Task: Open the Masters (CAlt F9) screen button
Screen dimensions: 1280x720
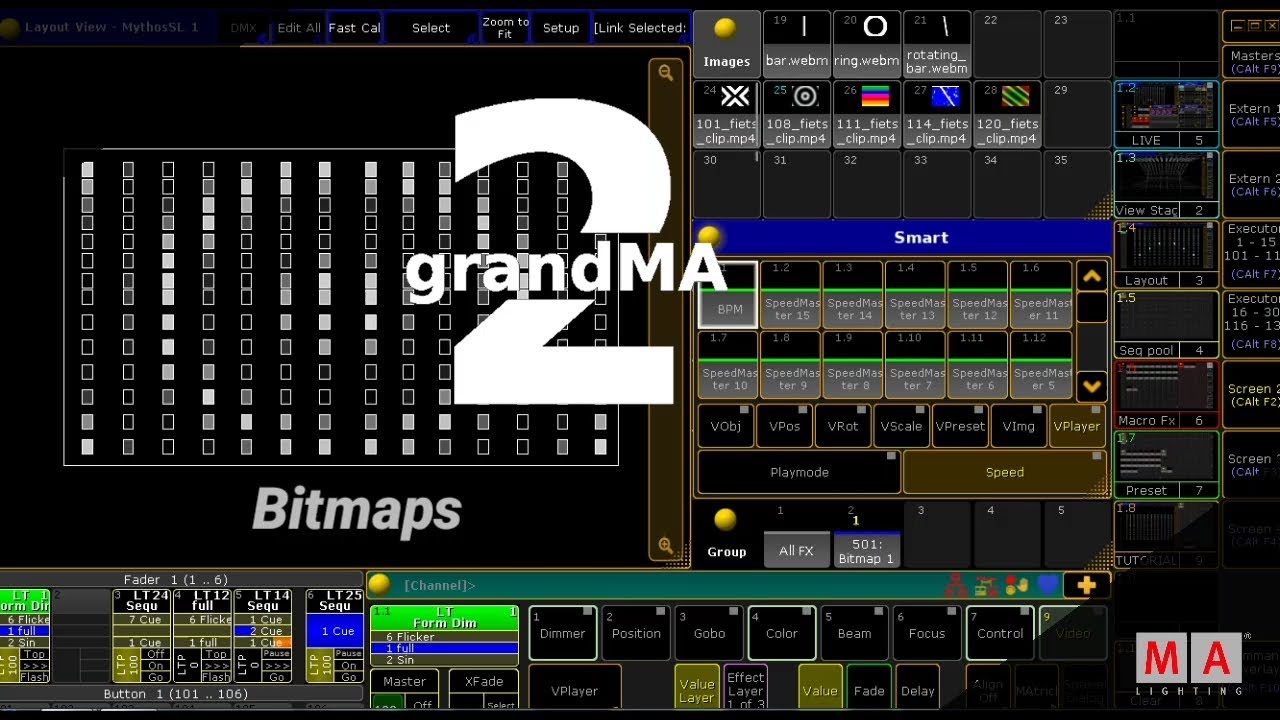Action: [x=1254, y=62]
